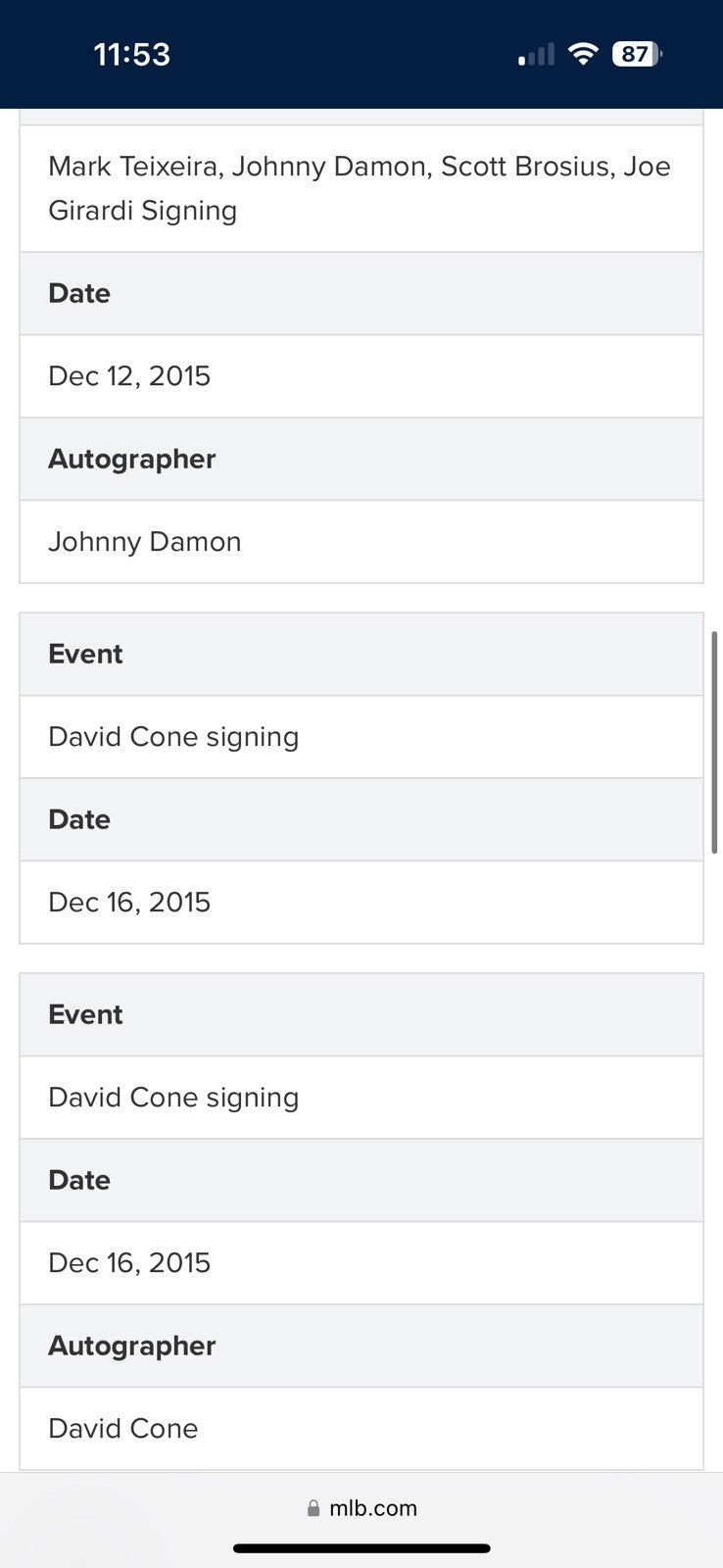Tap the Date header above the first Dec 16, 2015
This screenshot has width=723, height=1568.
pyautogui.click(x=79, y=820)
